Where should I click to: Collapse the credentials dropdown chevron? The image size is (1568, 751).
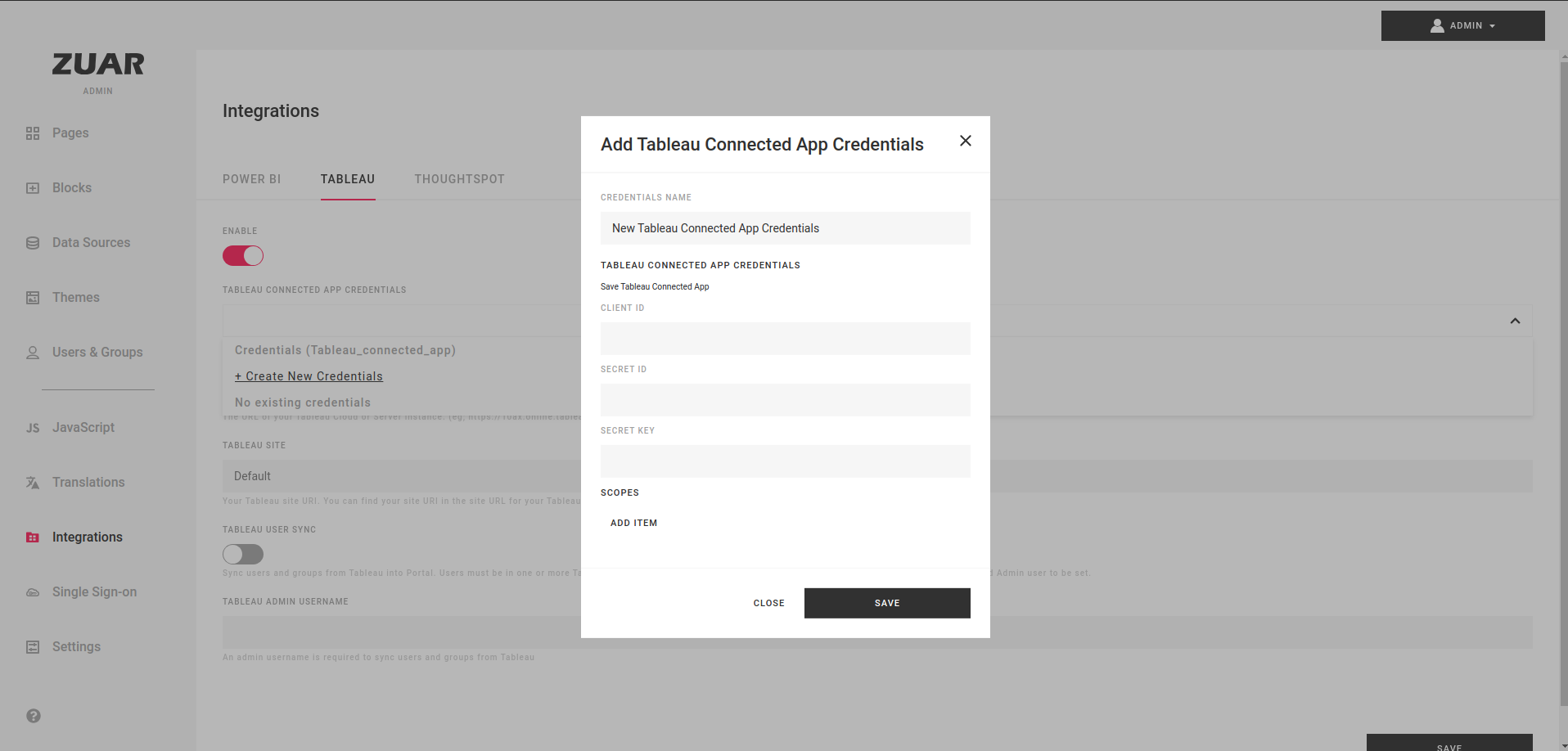tap(1515, 321)
